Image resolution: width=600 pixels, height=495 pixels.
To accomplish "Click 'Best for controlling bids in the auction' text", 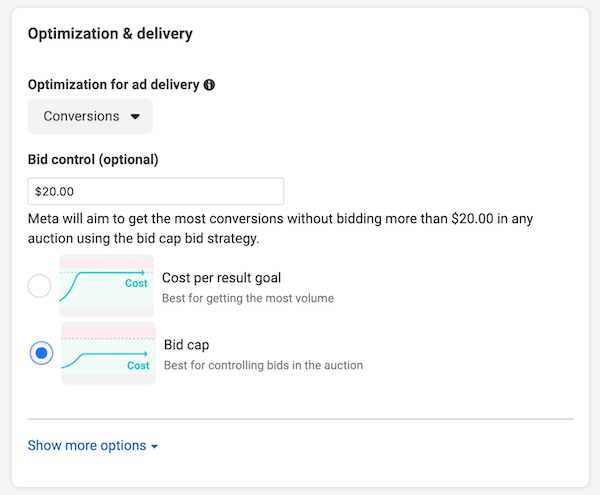I will click(263, 365).
